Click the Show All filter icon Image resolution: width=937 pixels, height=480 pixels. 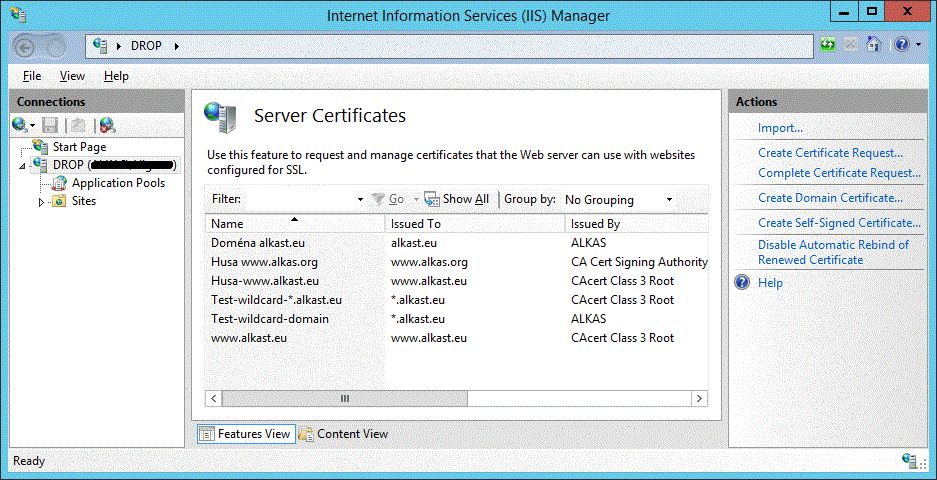[432, 199]
